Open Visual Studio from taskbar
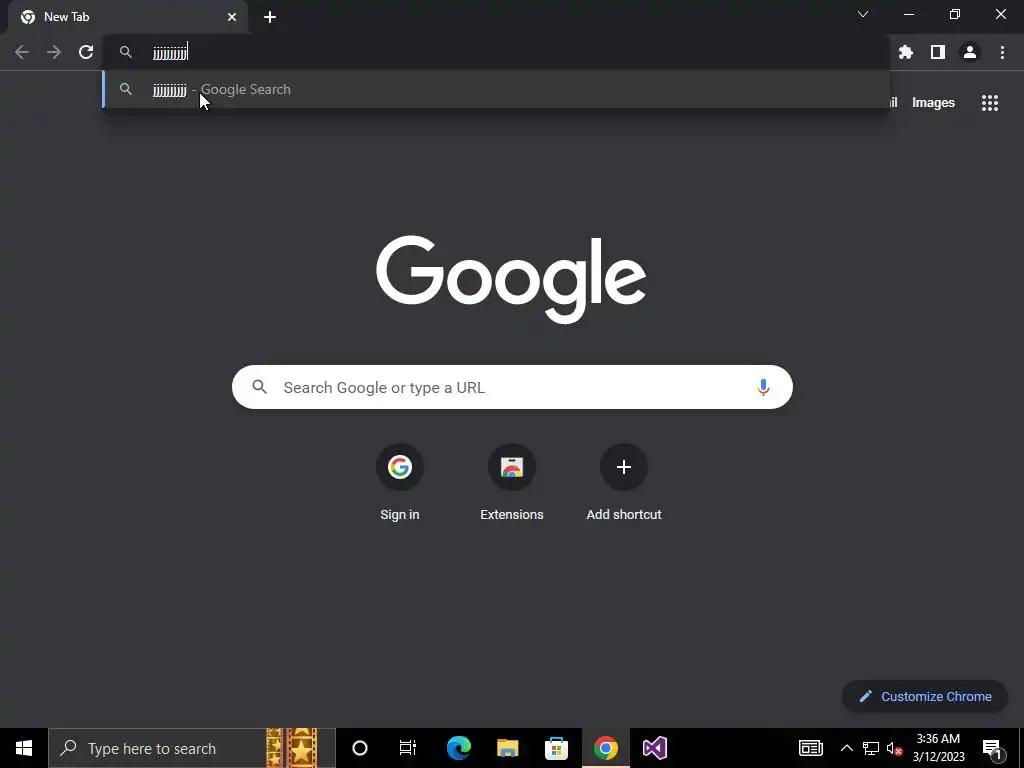Screen dimensions: 1024x768 coord(654,748)
